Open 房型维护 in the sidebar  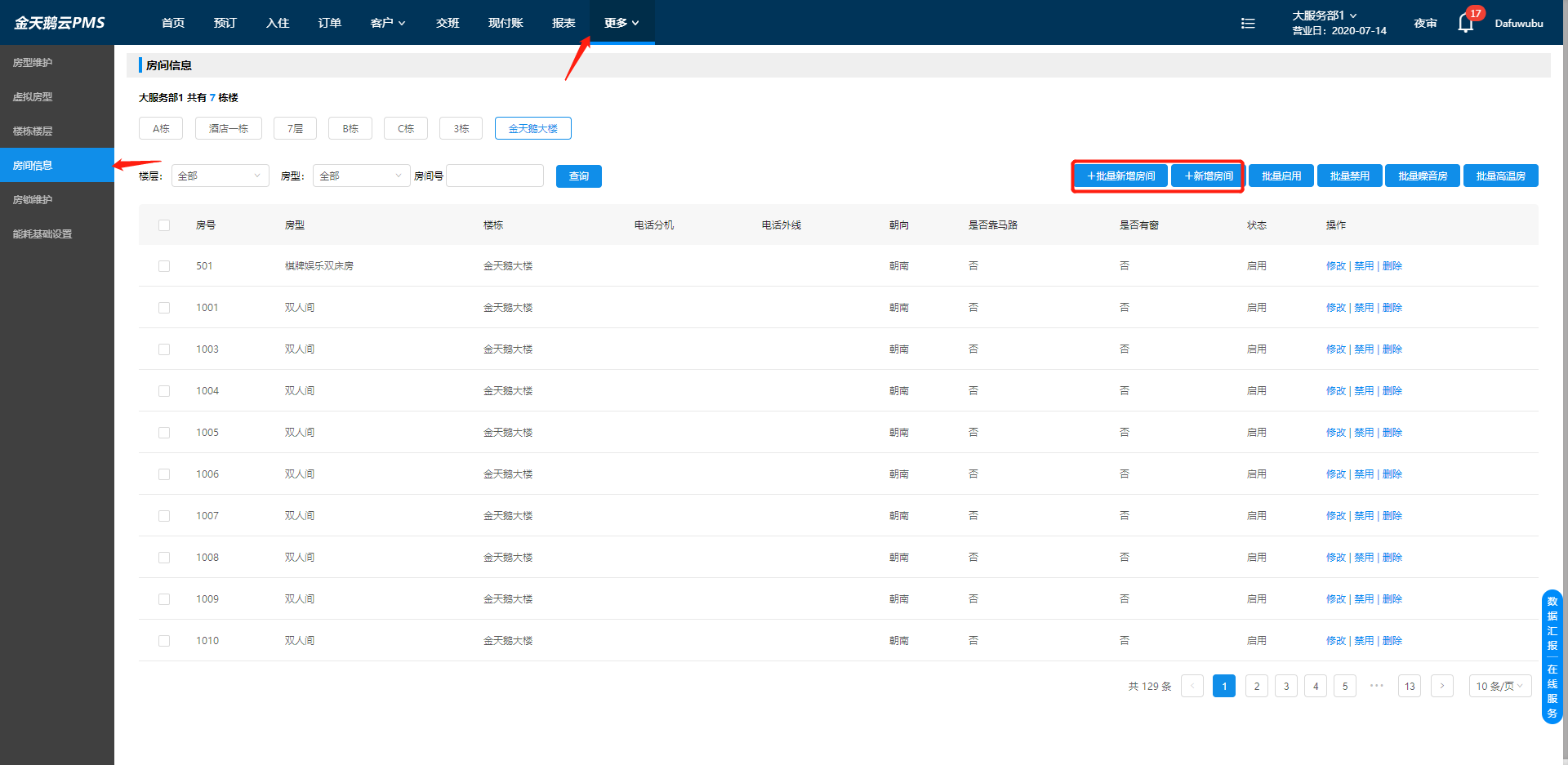click(x=57, y=63)
